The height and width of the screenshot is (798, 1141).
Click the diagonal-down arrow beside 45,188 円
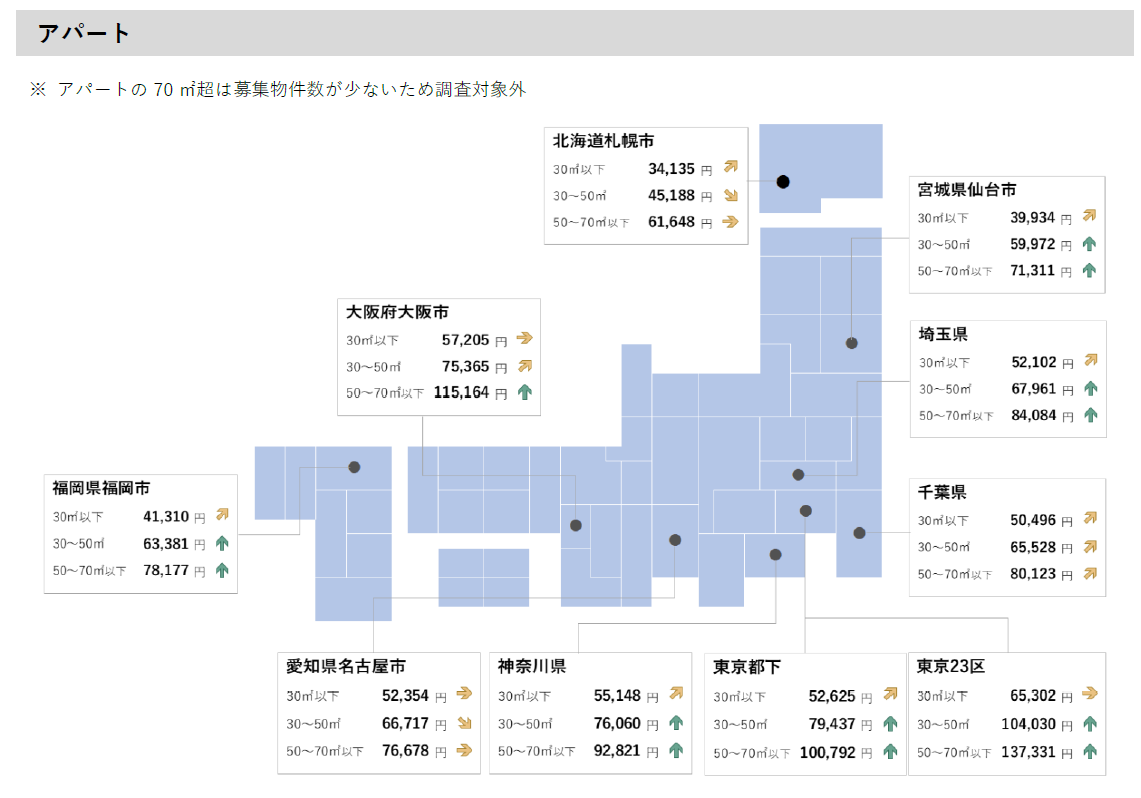(731, 195)
